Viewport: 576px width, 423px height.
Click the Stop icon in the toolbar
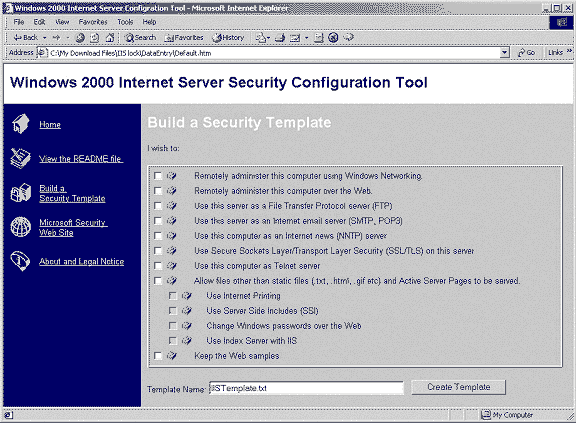pyautogui.click(x=80, y=37)
